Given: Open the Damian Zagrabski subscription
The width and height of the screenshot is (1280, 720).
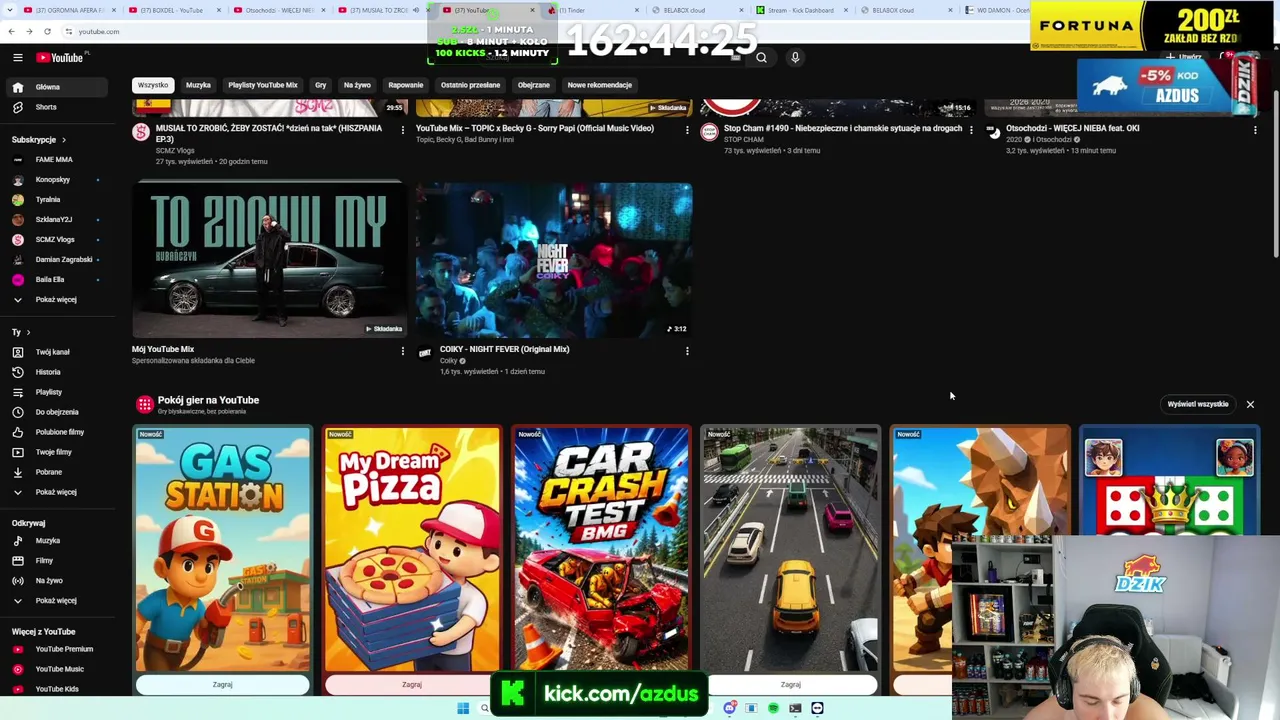Looking at the screenshot, I should (55, 260).
